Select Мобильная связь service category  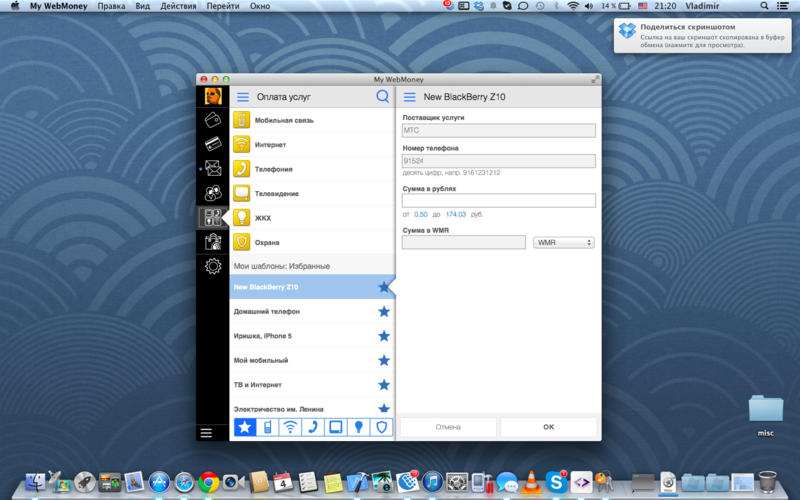click(283, 120)
